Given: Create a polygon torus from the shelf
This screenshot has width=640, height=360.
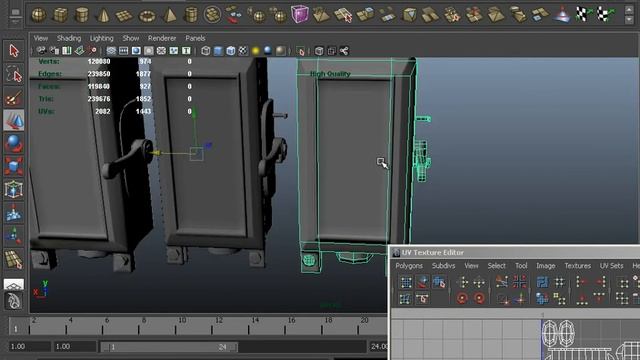Looking at the screenshot, I should [x=147, y=16].
